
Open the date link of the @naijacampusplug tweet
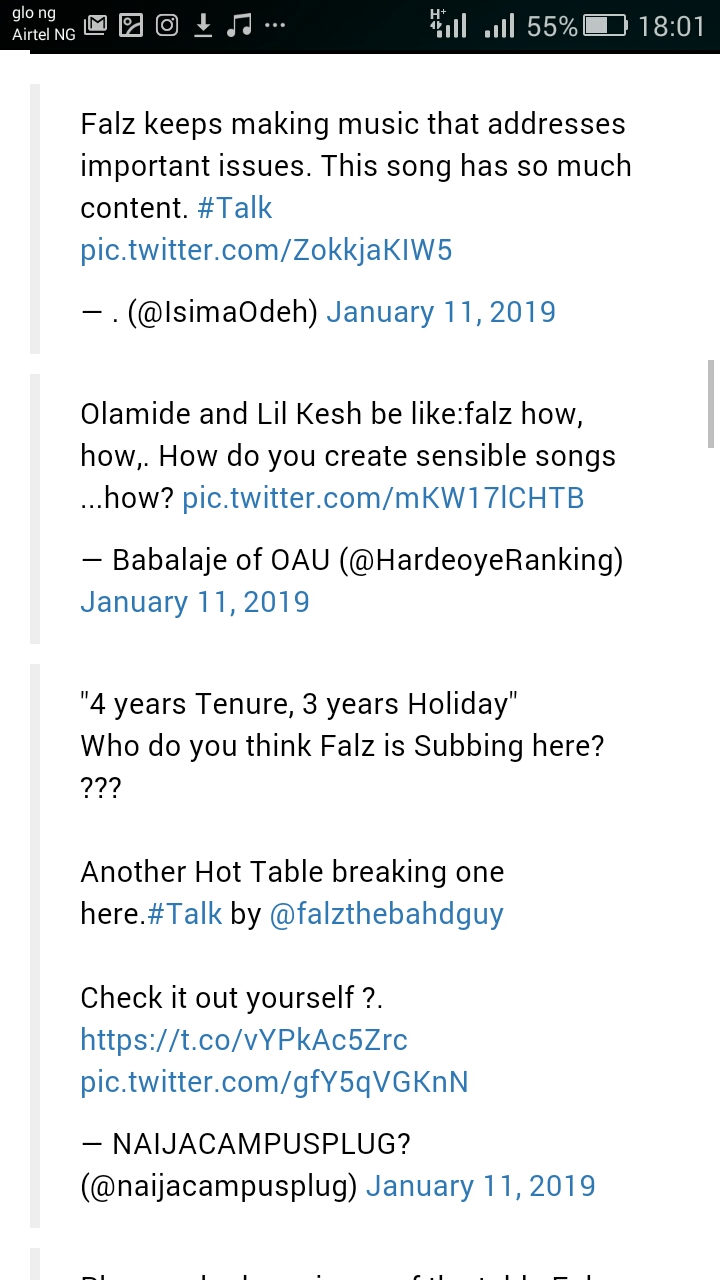pyautogui.click(x=480, y=1186)
